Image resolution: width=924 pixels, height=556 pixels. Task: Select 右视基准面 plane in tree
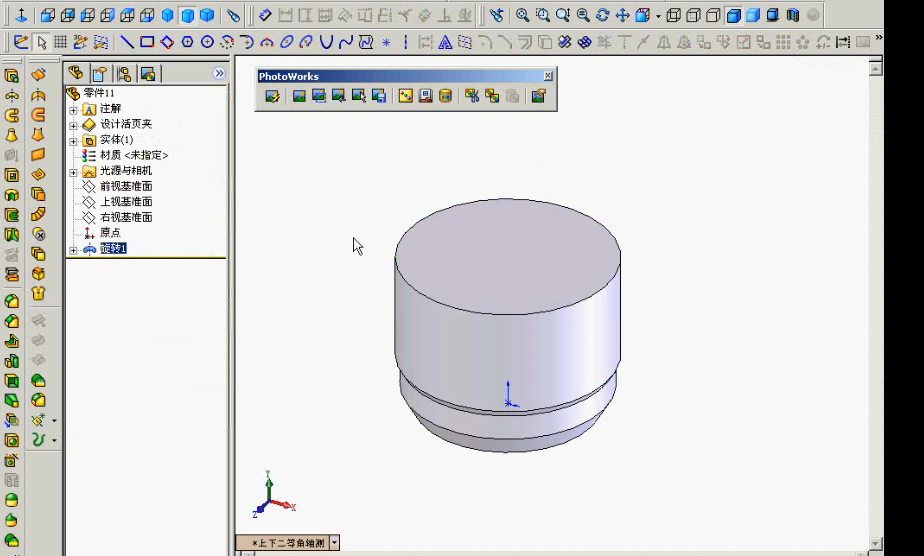126,217
